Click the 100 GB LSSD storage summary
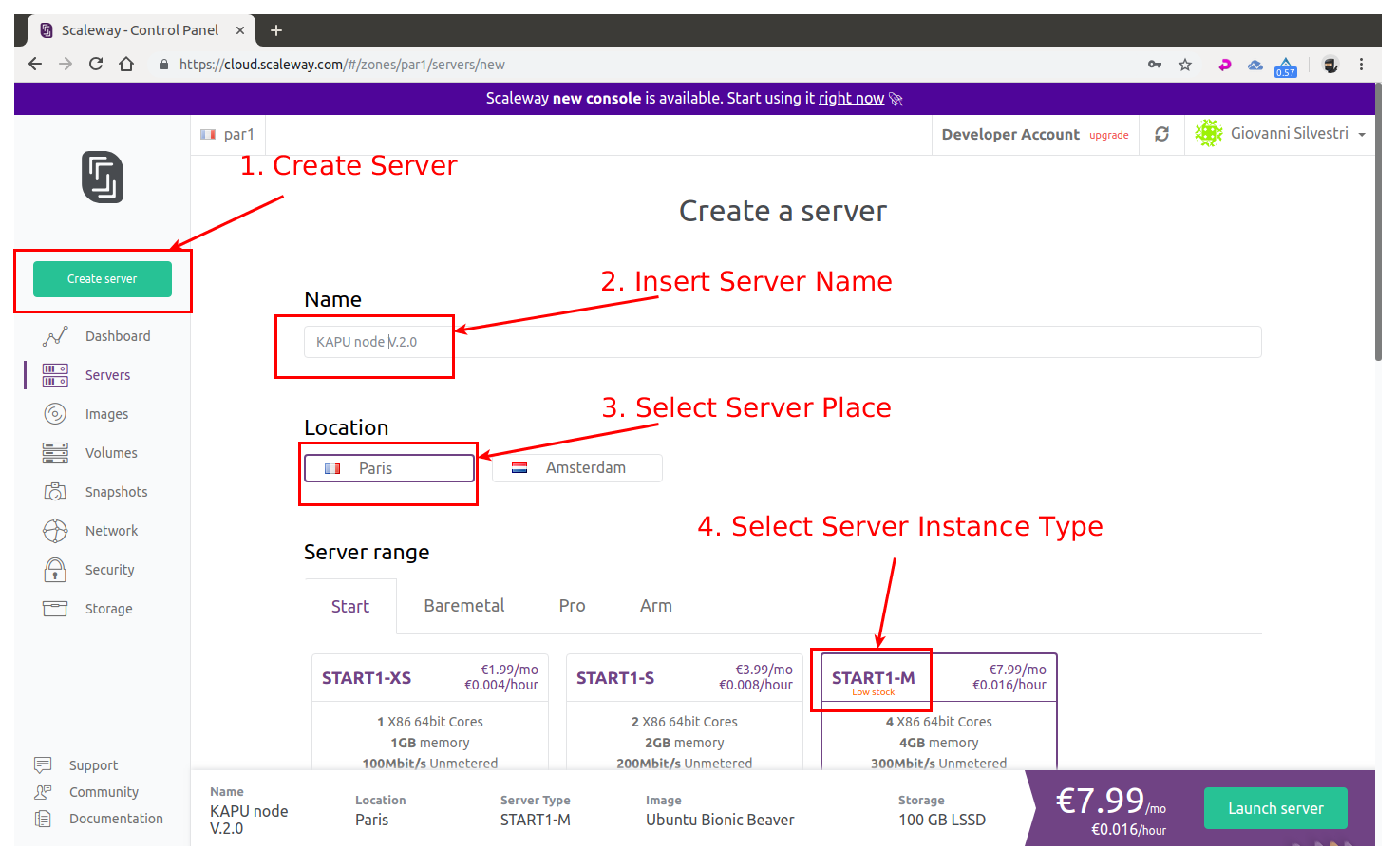Viewport: 1396px width, 868px height. (x=942, y=820)
